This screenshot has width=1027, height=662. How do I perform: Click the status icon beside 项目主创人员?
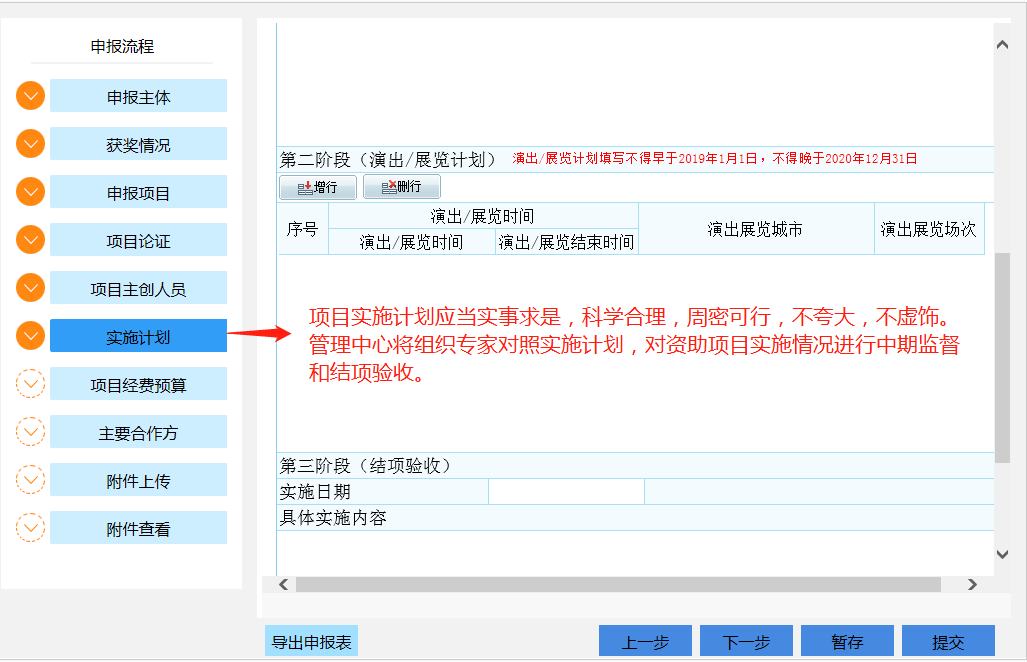click(29, 287)
